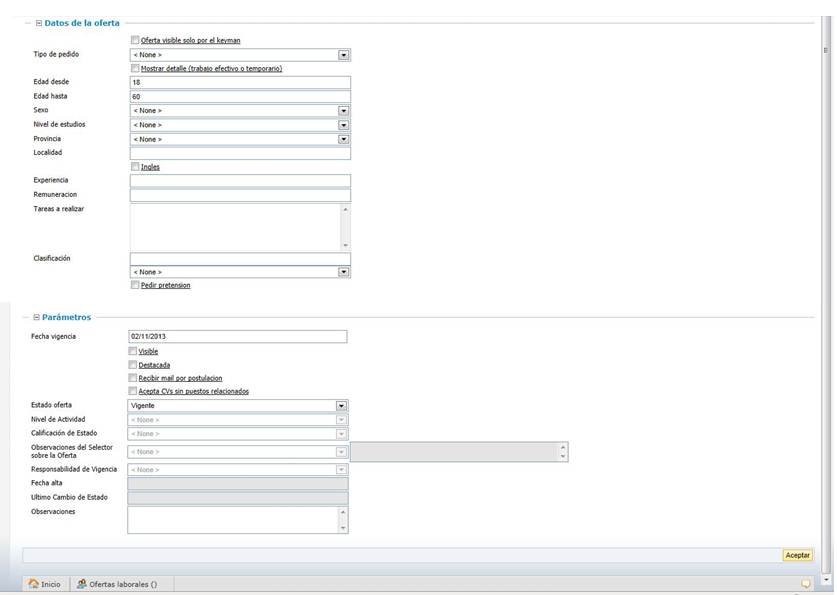
Task: Open the Tipo de pedido dropdown
Action: (343, 55)
